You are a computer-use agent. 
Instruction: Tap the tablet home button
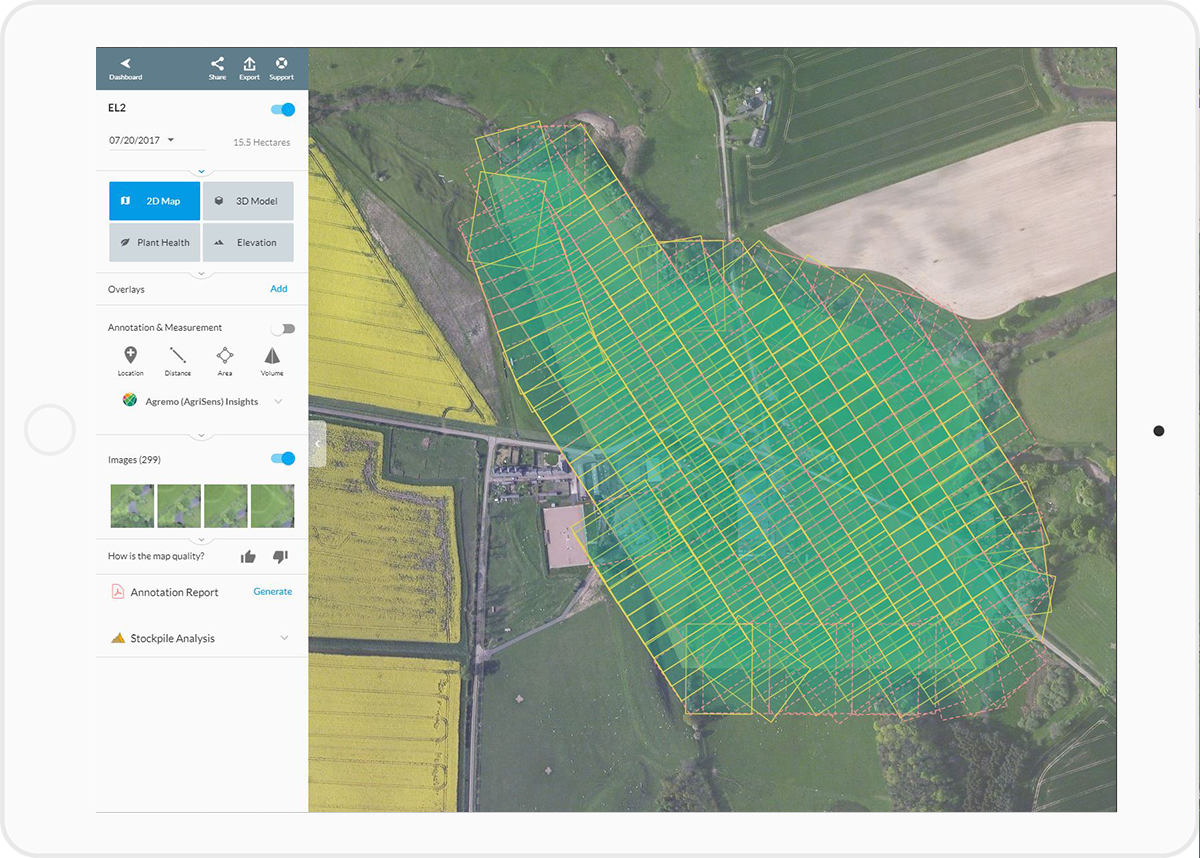coord(50,430)
